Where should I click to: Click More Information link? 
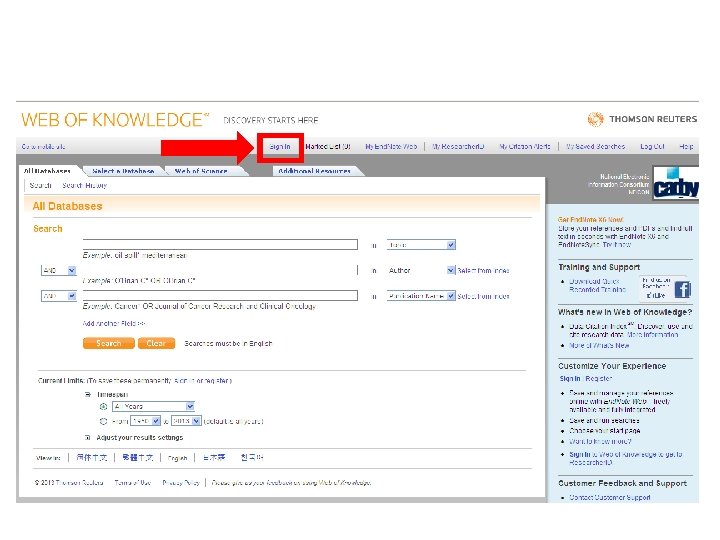652,335
